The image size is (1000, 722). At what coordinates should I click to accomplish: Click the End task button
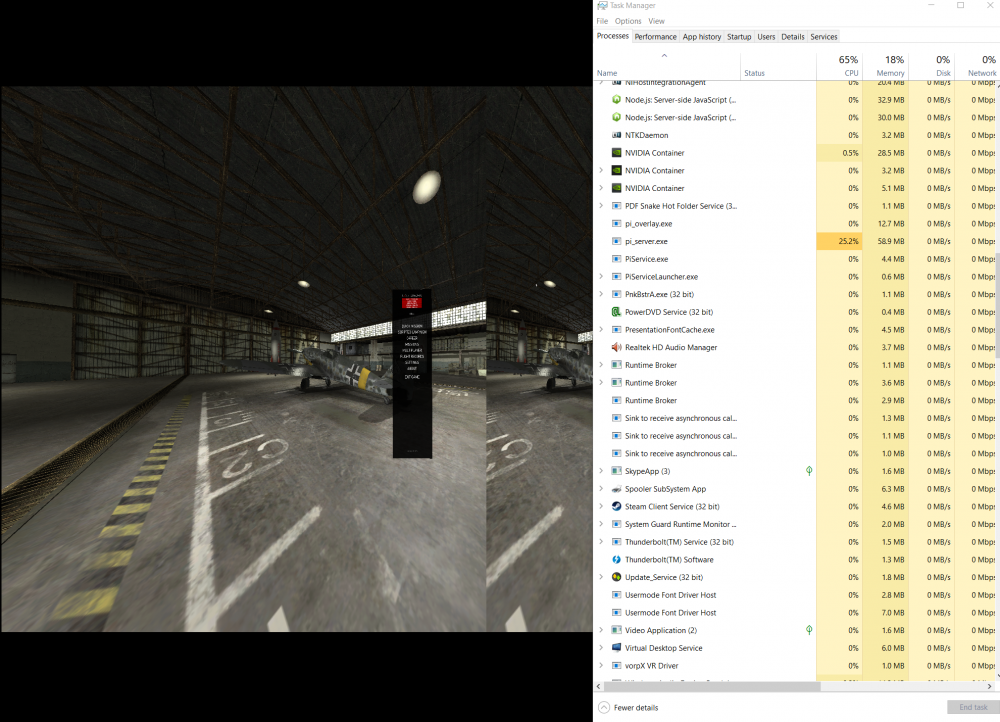click(971, 707)
